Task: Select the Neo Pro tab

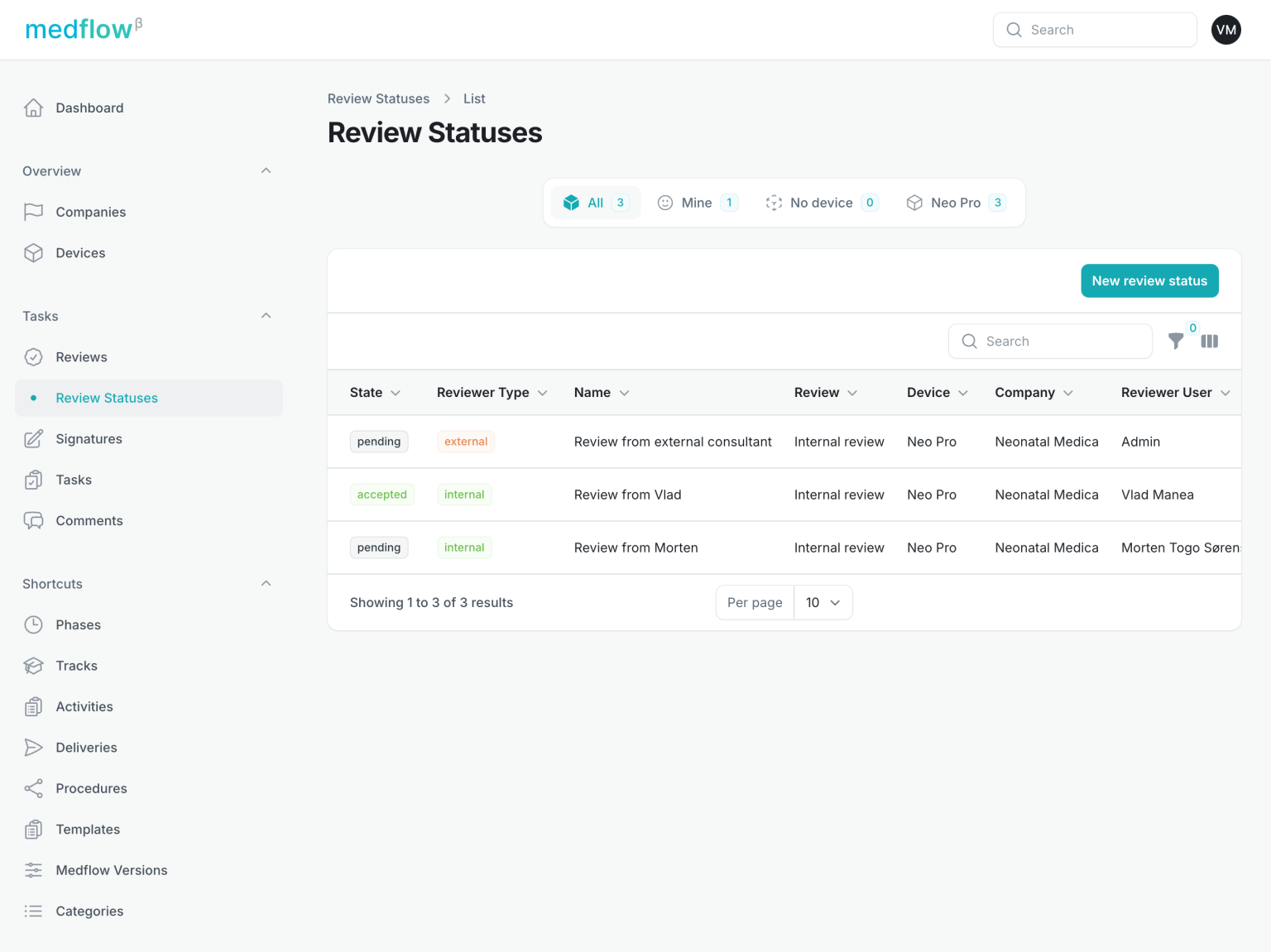Action: [955, 203]
